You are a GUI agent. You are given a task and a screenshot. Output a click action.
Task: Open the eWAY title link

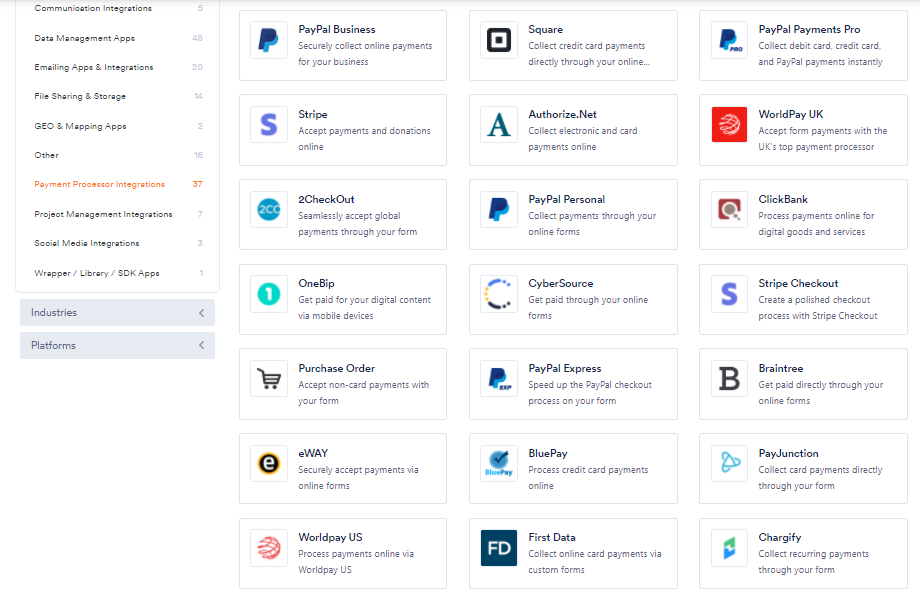[x=313, y=454]
